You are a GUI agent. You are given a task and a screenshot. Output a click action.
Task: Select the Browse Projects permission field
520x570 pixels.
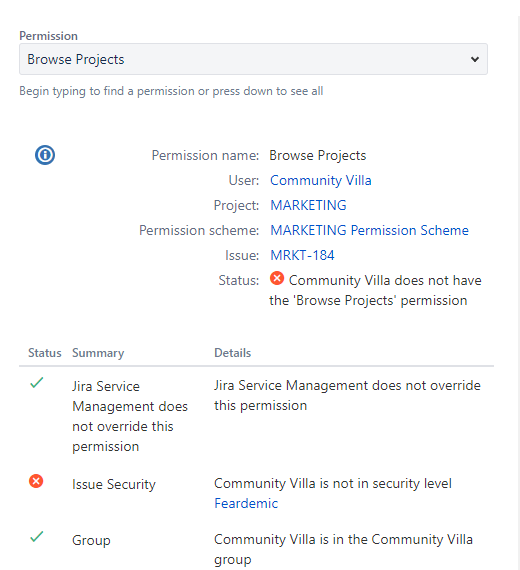click(x=253, y=59)
